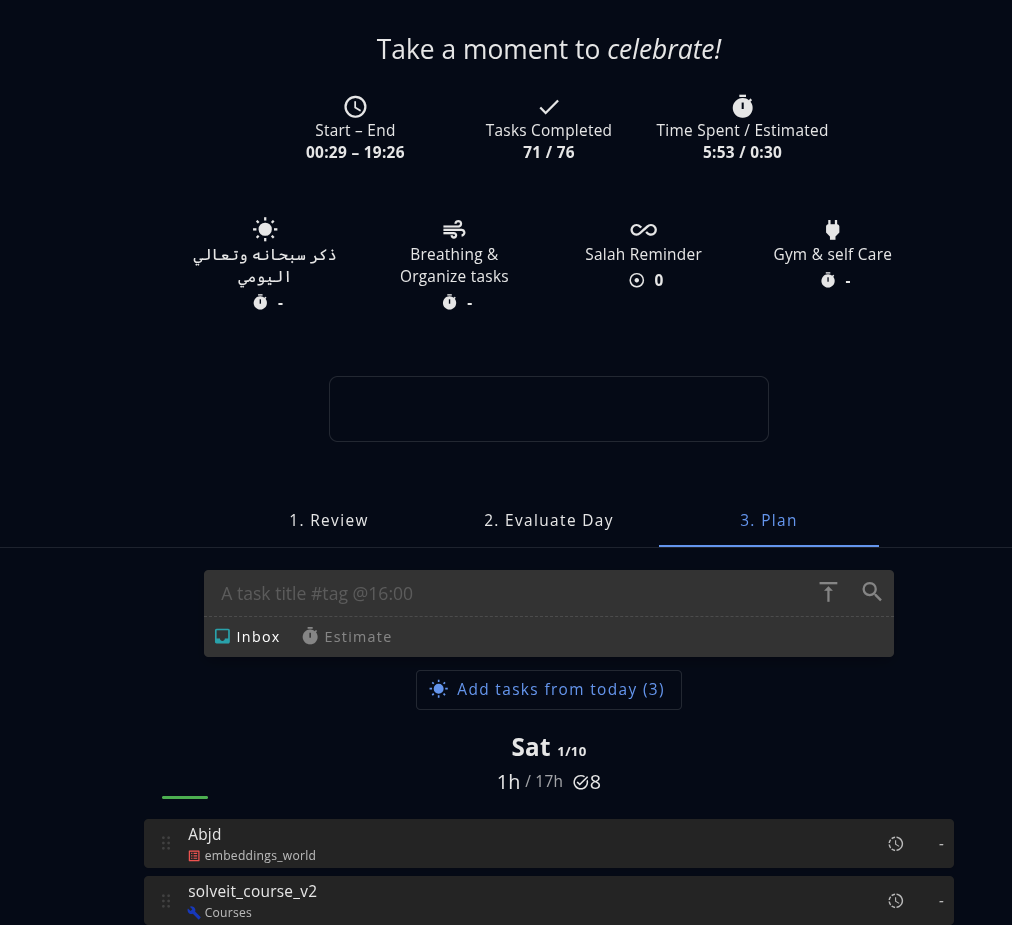Click the Start–End clock icon
Viewport: 1012px width, 925px height.
pyautogui.click(x=355, y=106)
